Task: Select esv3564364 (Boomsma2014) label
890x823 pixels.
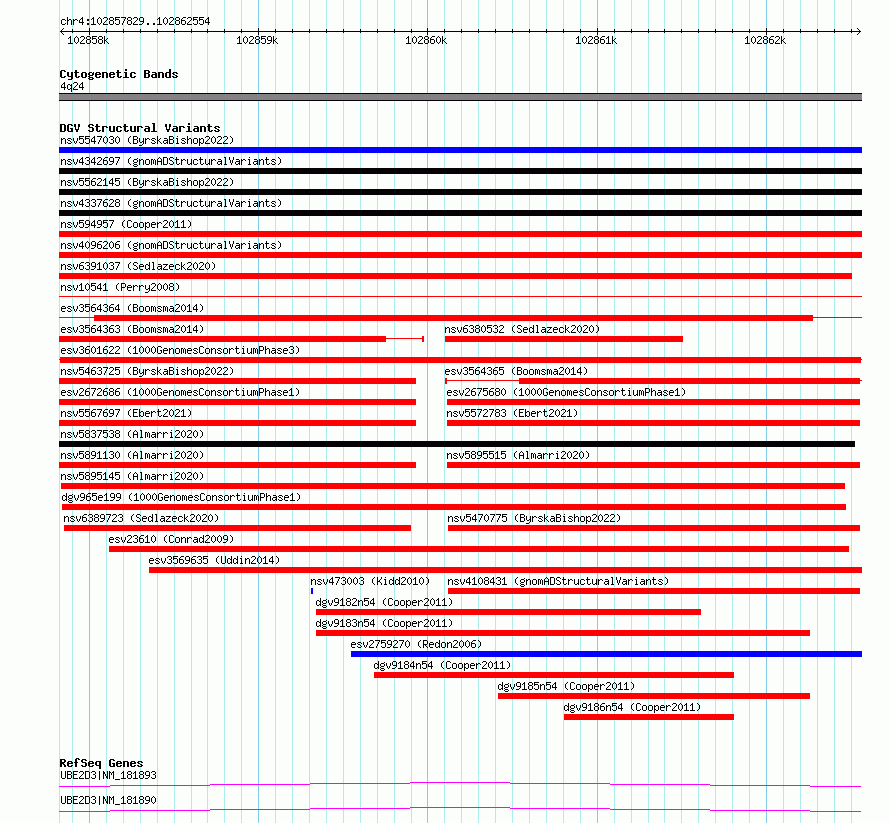Action: pos(132,308)
